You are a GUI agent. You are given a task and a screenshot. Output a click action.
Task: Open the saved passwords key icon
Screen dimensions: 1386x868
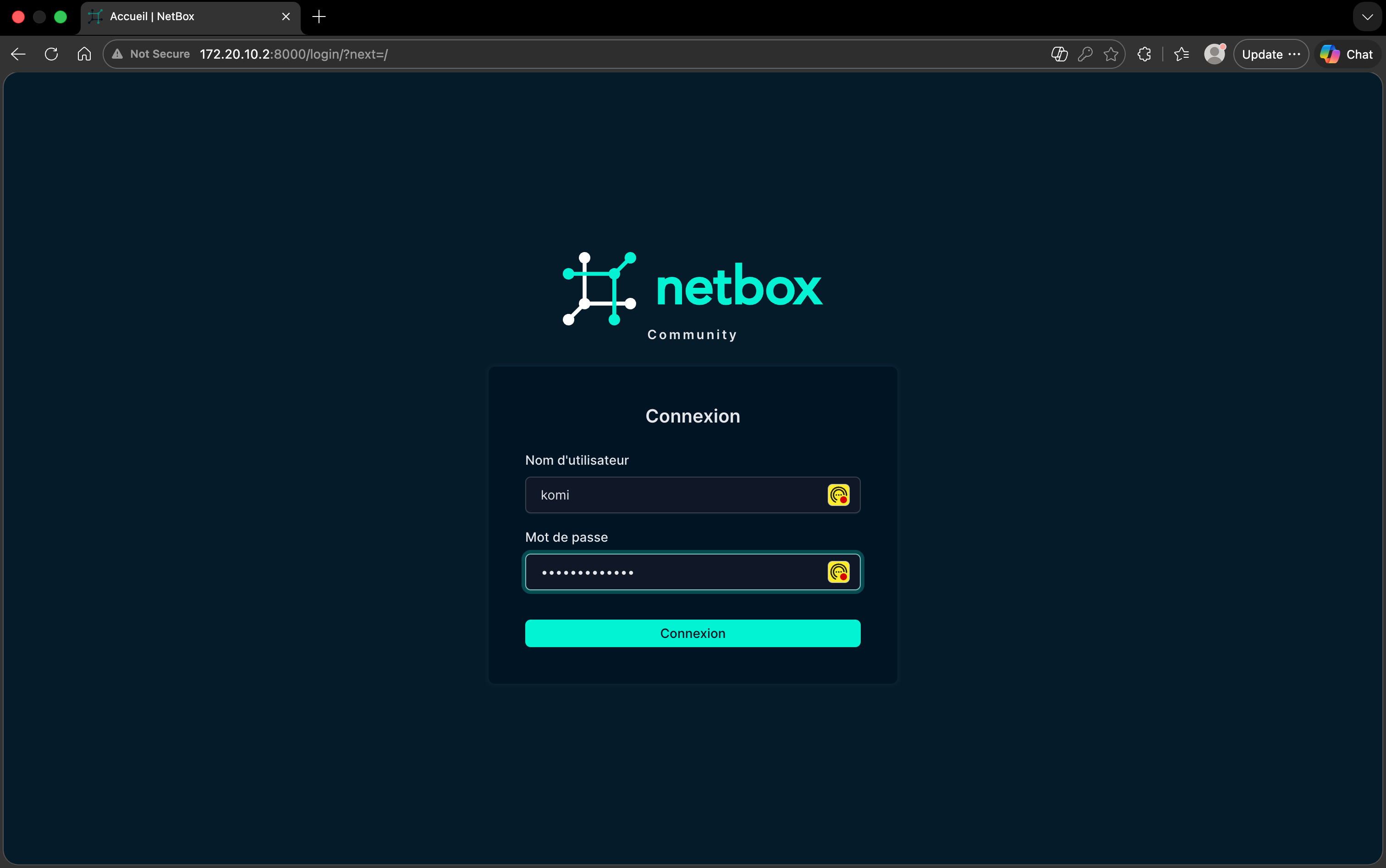(1084, 54)
